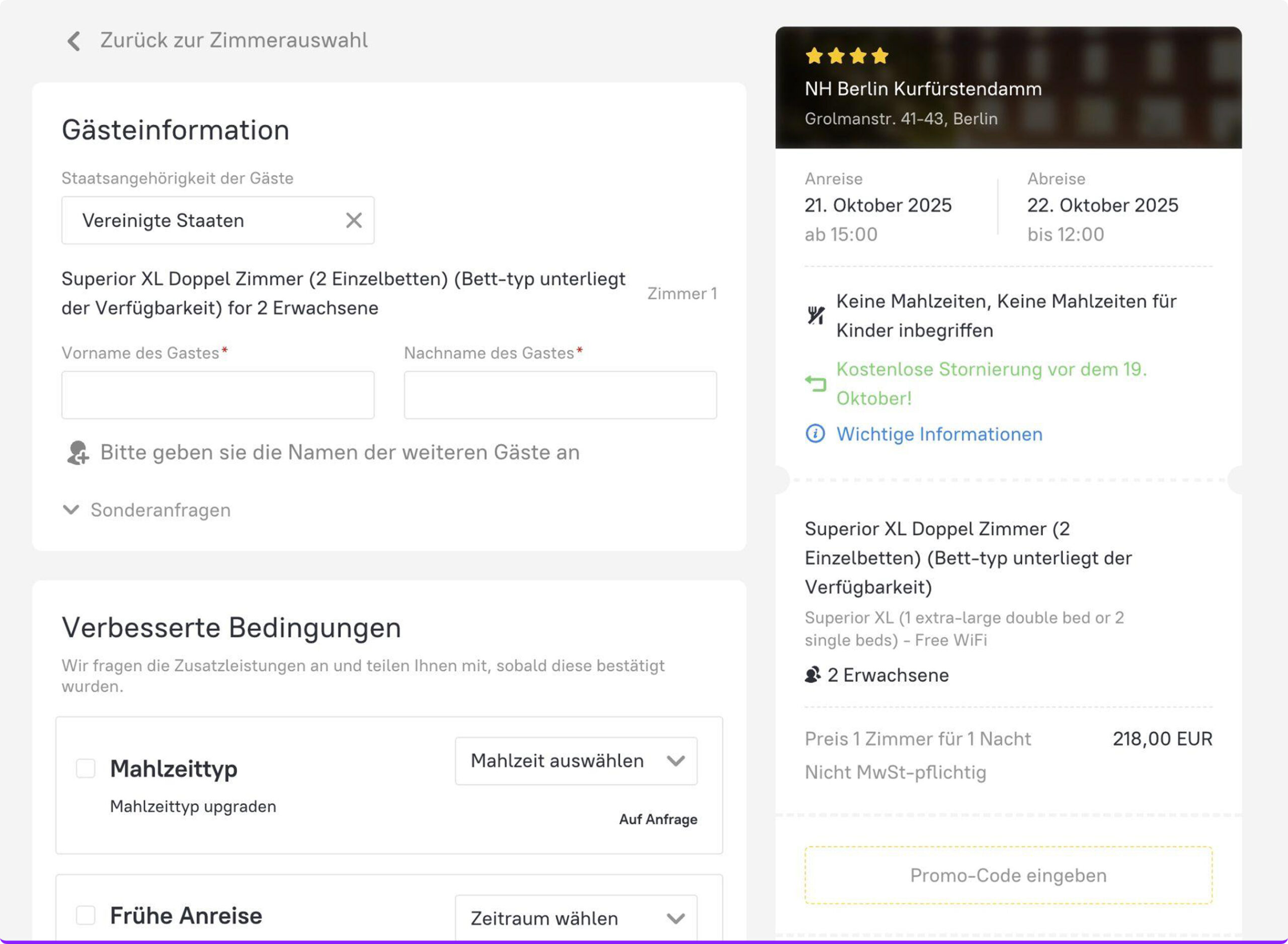Open the Wichtige Informationen link
Screen dimensions: 1288x944
939,434
